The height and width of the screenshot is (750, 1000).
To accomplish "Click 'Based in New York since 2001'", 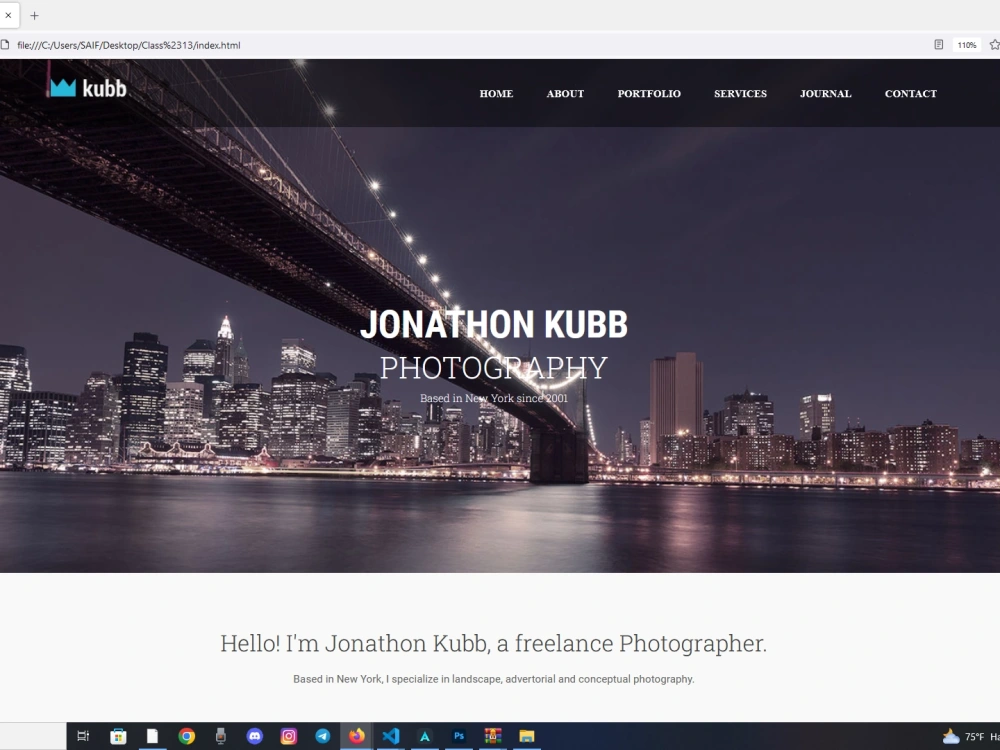I will click(494, 398).
